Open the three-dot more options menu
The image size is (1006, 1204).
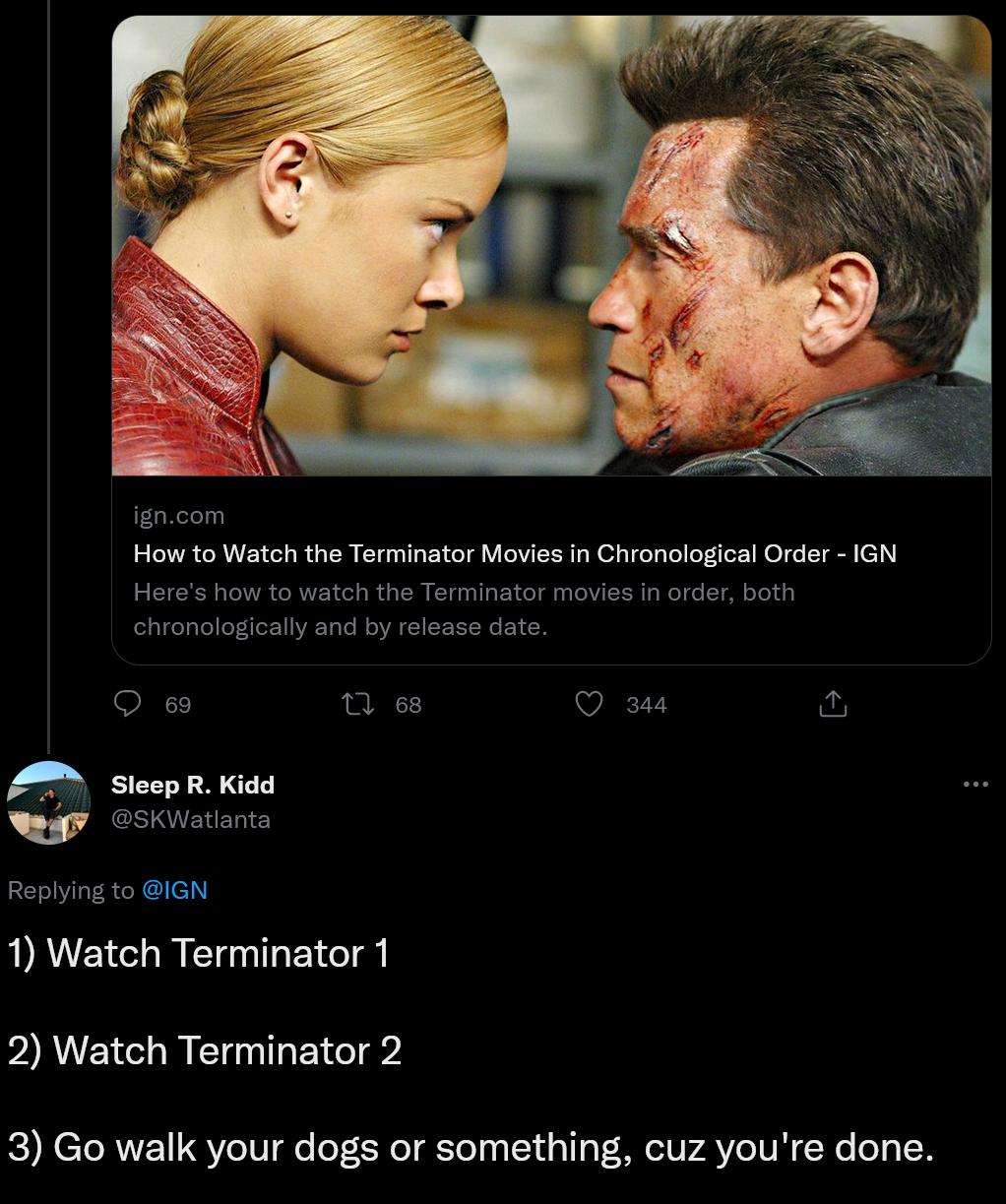click(x=975, y=783)
